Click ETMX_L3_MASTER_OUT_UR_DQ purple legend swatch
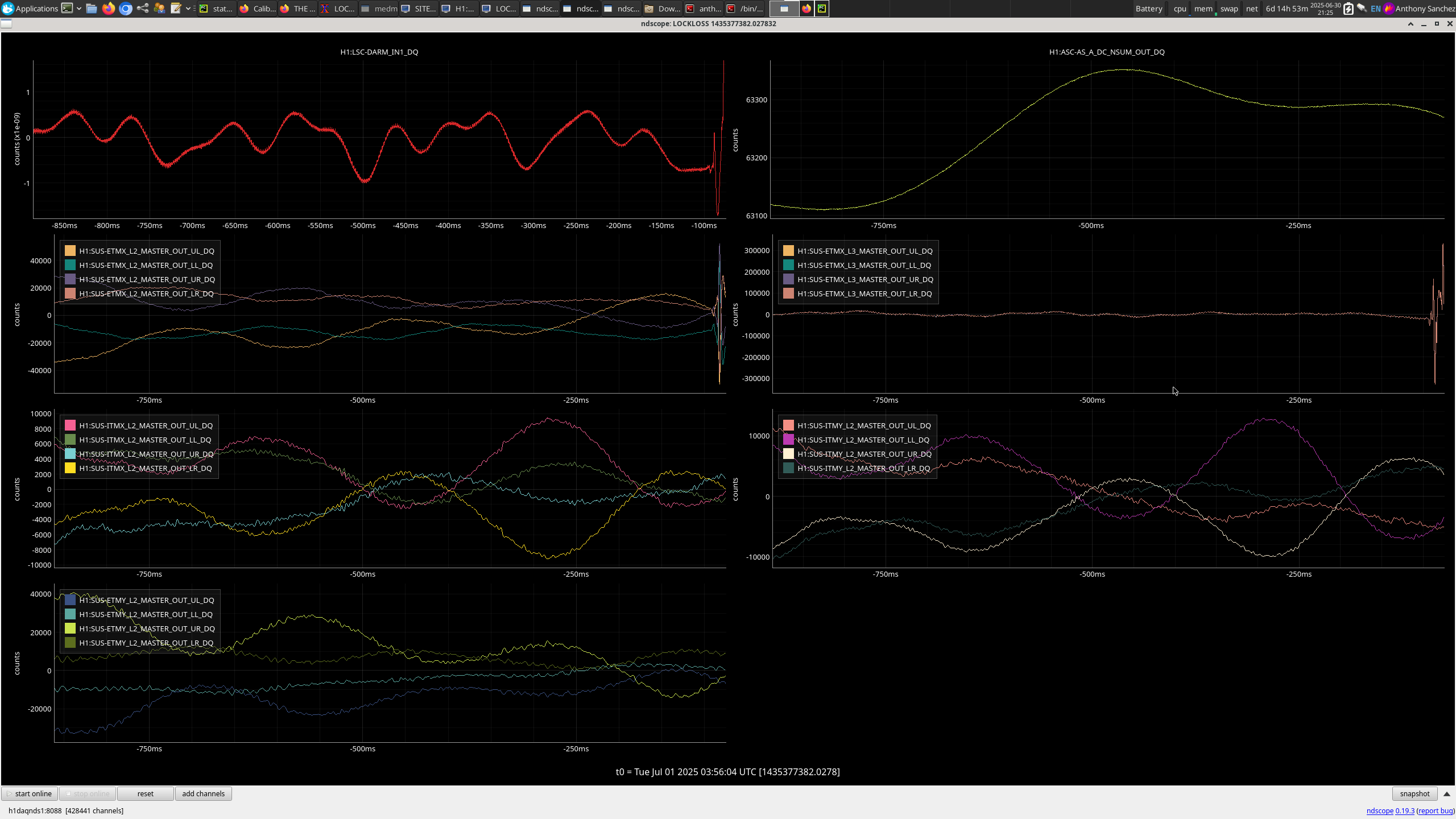Viewport: 1456px width, 819px height. (788, 279)
